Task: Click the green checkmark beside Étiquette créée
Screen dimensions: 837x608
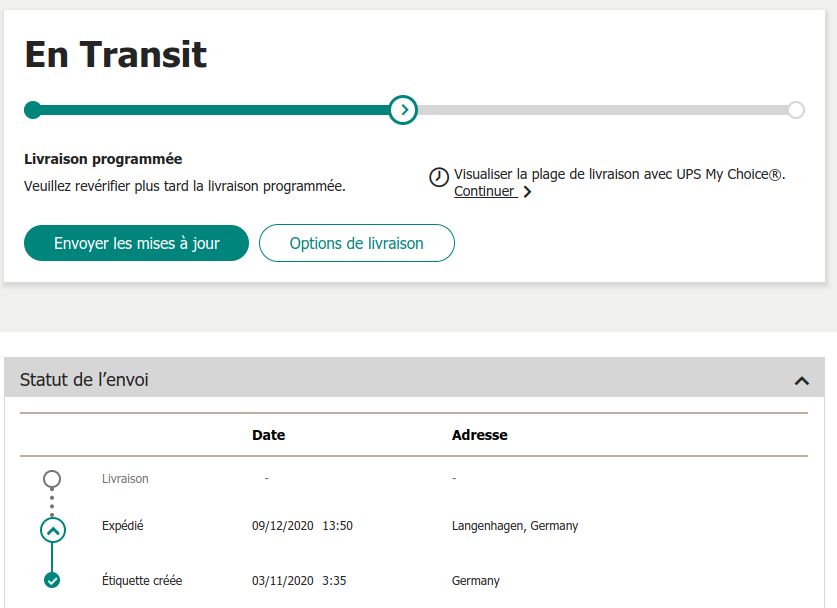Action: pos(52,580)
